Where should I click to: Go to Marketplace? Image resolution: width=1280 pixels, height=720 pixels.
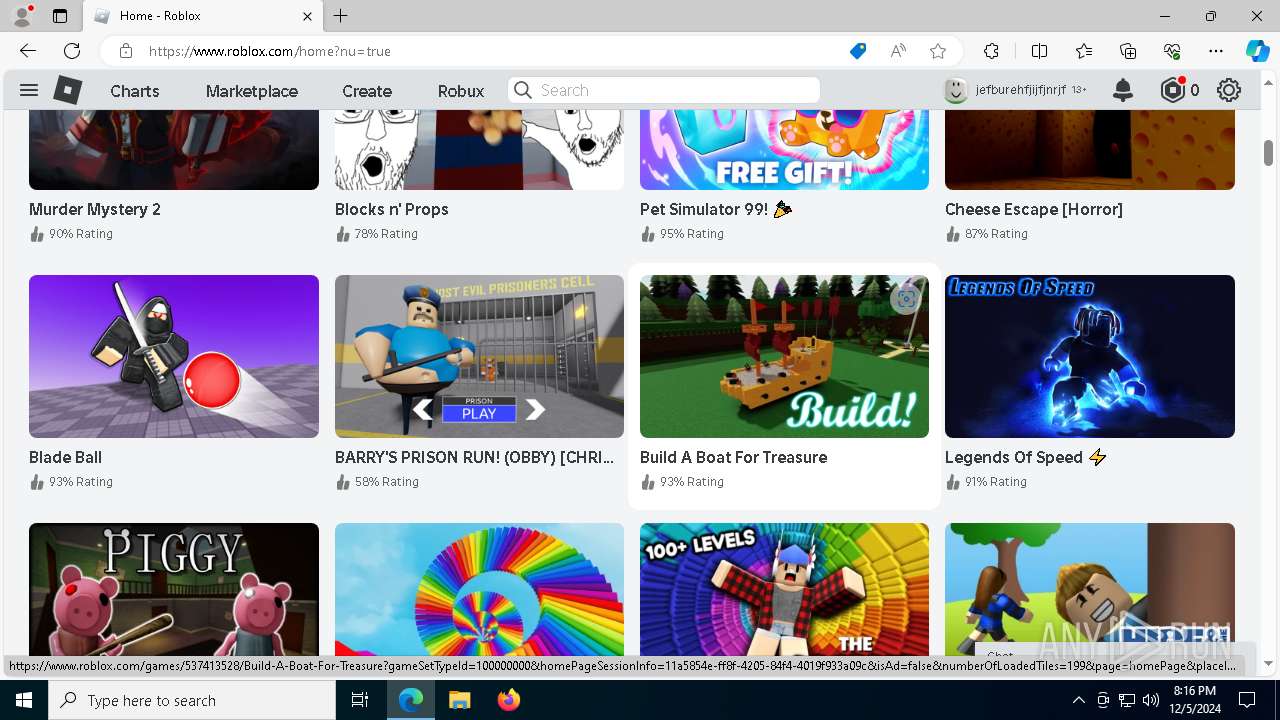point(252,91)
